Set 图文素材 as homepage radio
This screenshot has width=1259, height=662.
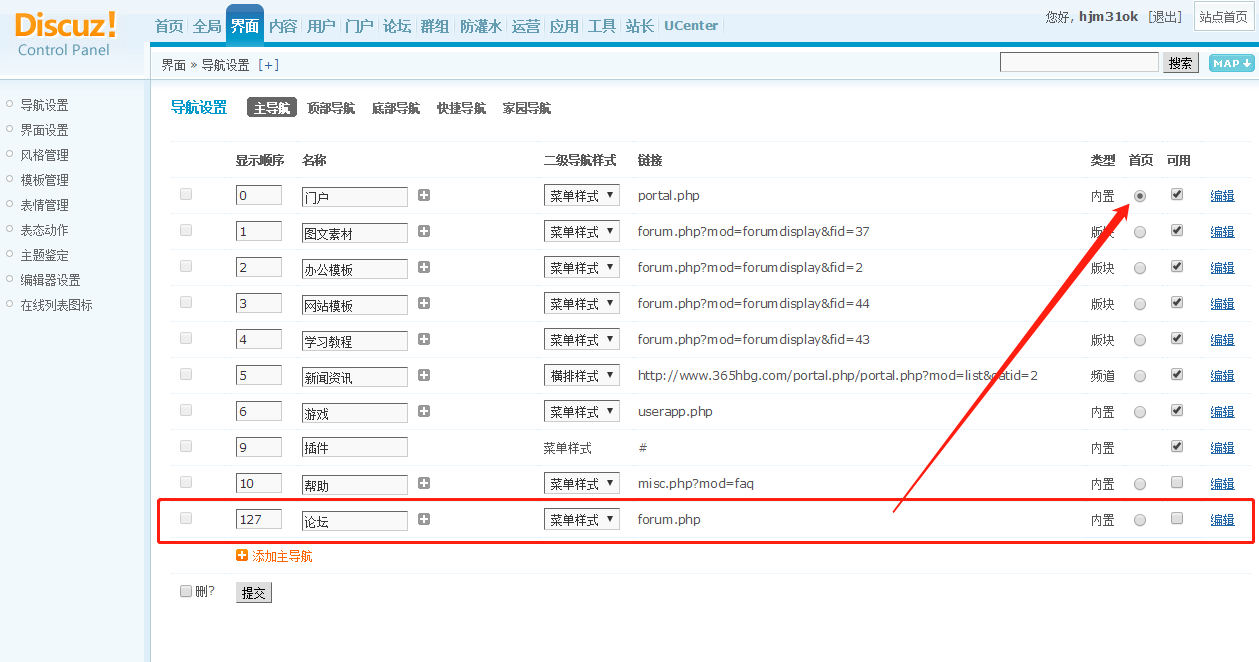(1140, 232)
